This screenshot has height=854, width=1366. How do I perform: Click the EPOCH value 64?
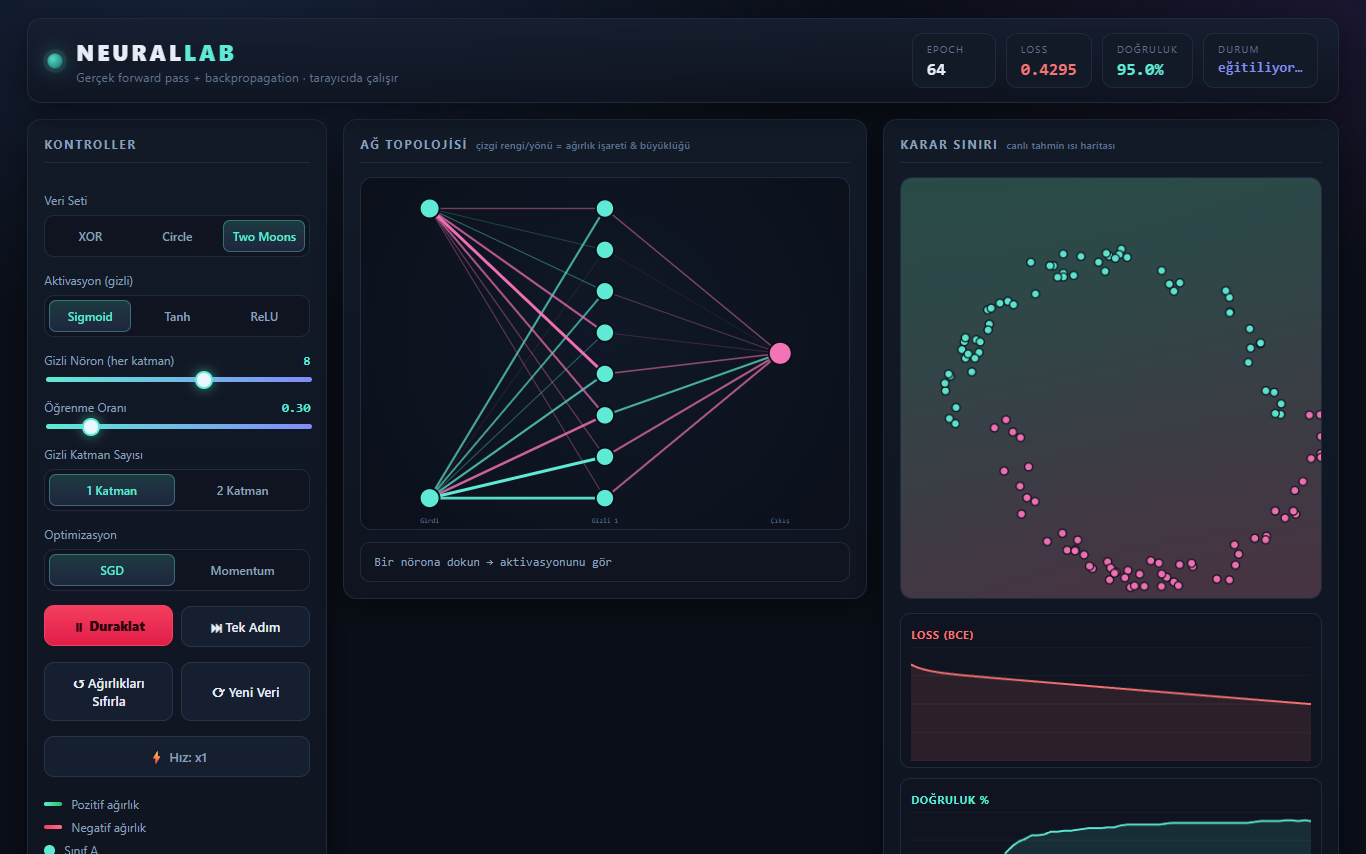[x=936, y=70]
